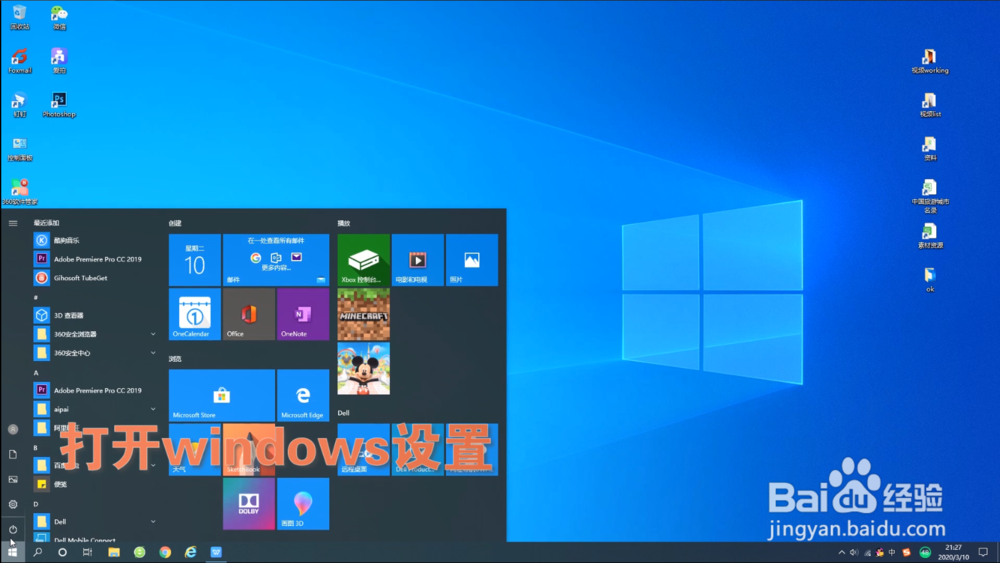This screenshot has height=563, width=1000.
Task: Launch the Microsoft Edge tile
Action: point(303,395)
